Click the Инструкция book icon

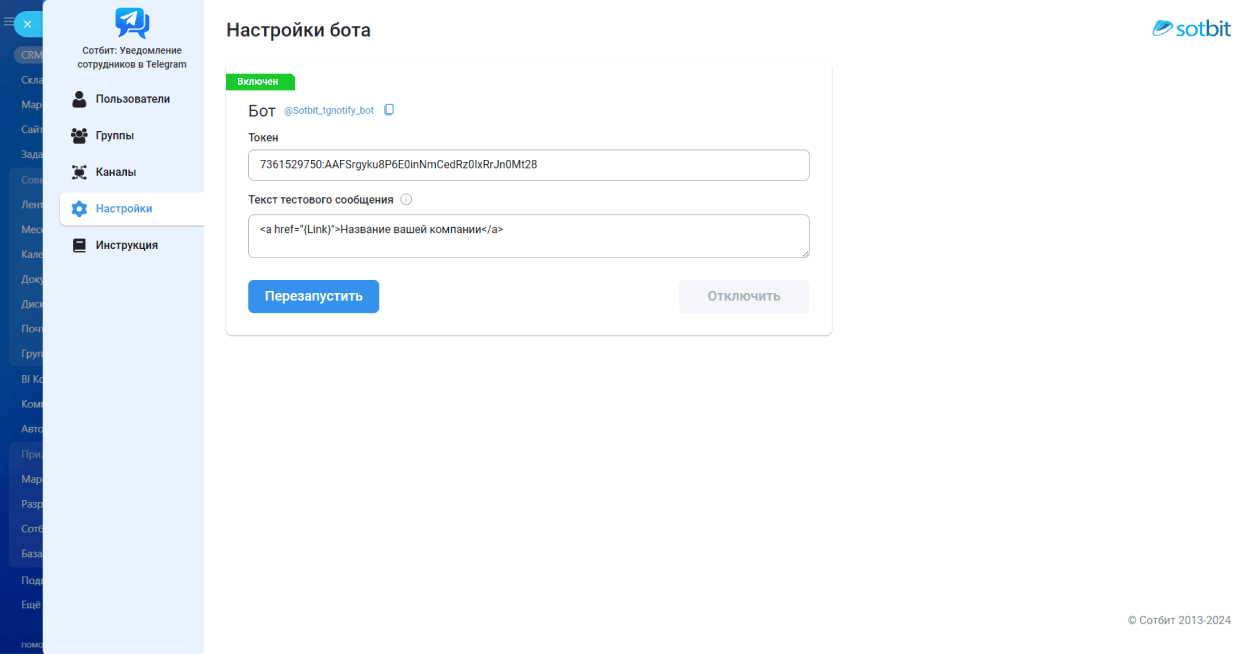click(x=80, y=245)
